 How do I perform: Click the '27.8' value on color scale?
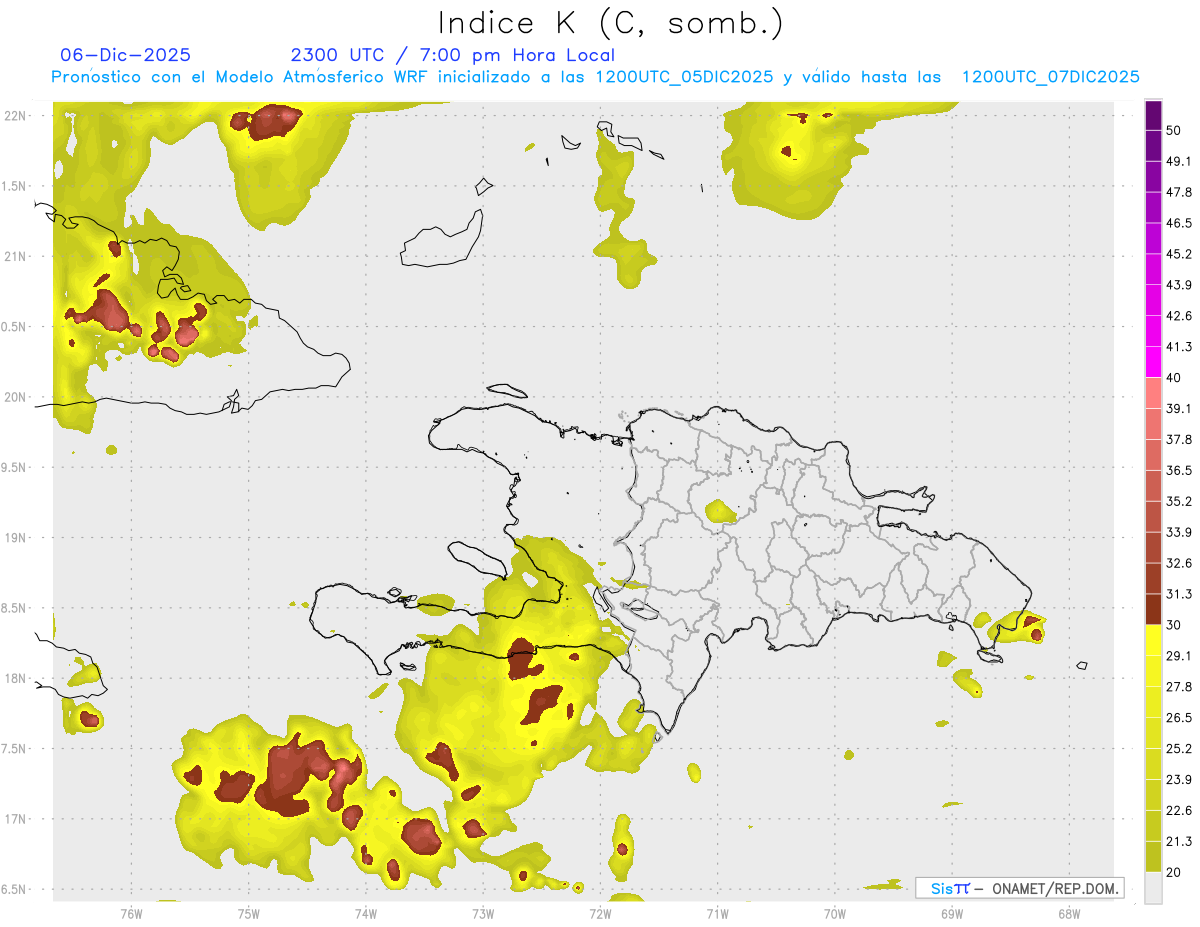coord(1179,687)
